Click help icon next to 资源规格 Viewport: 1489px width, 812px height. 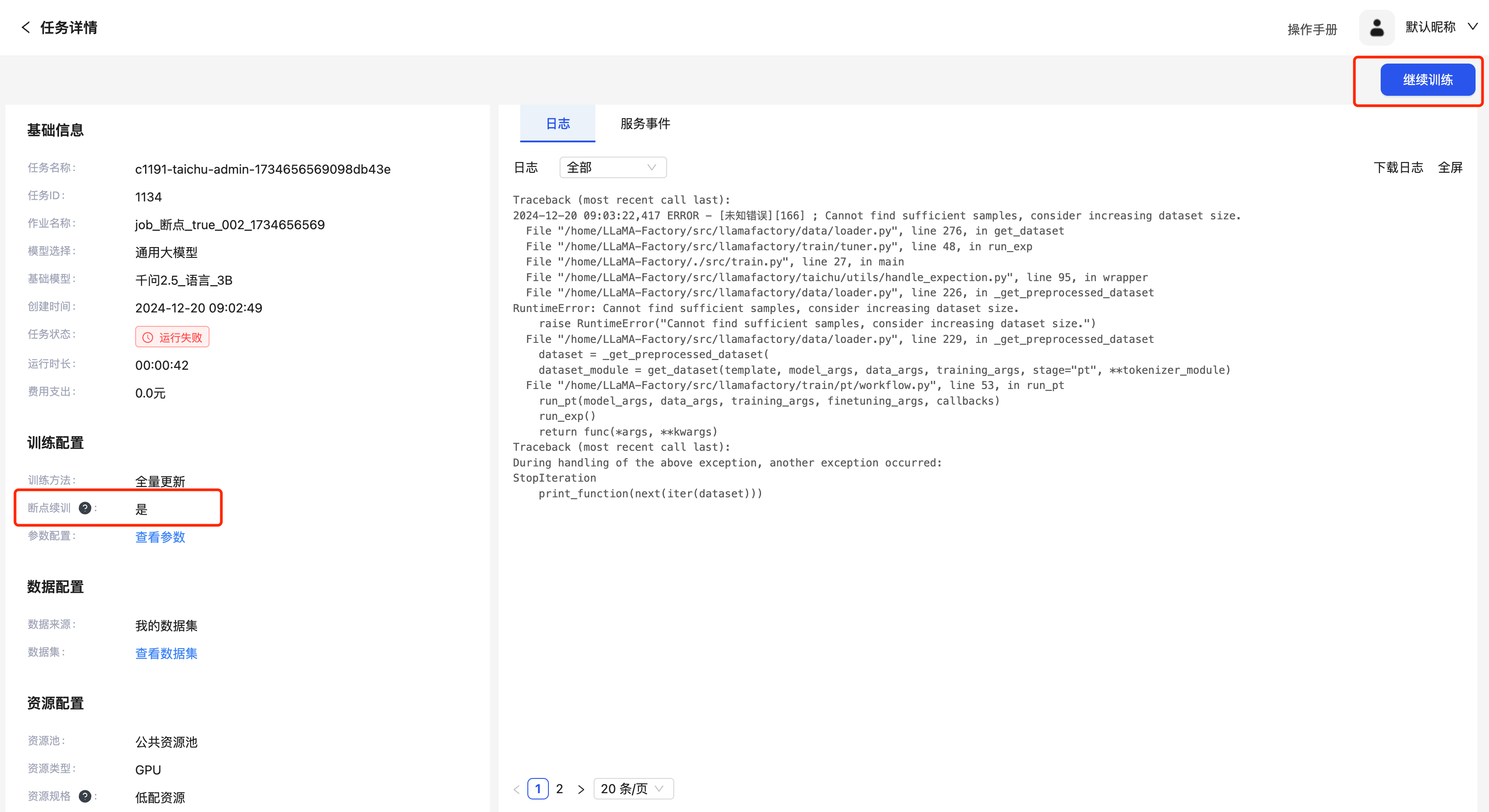pos(85,796)
